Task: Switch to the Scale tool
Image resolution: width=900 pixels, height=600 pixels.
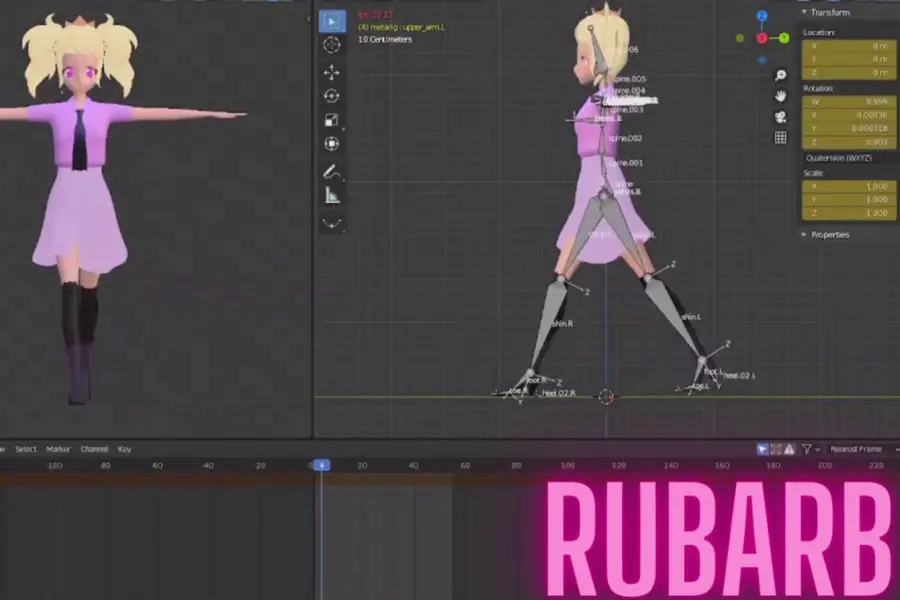Action: click(x=332, y=120)
